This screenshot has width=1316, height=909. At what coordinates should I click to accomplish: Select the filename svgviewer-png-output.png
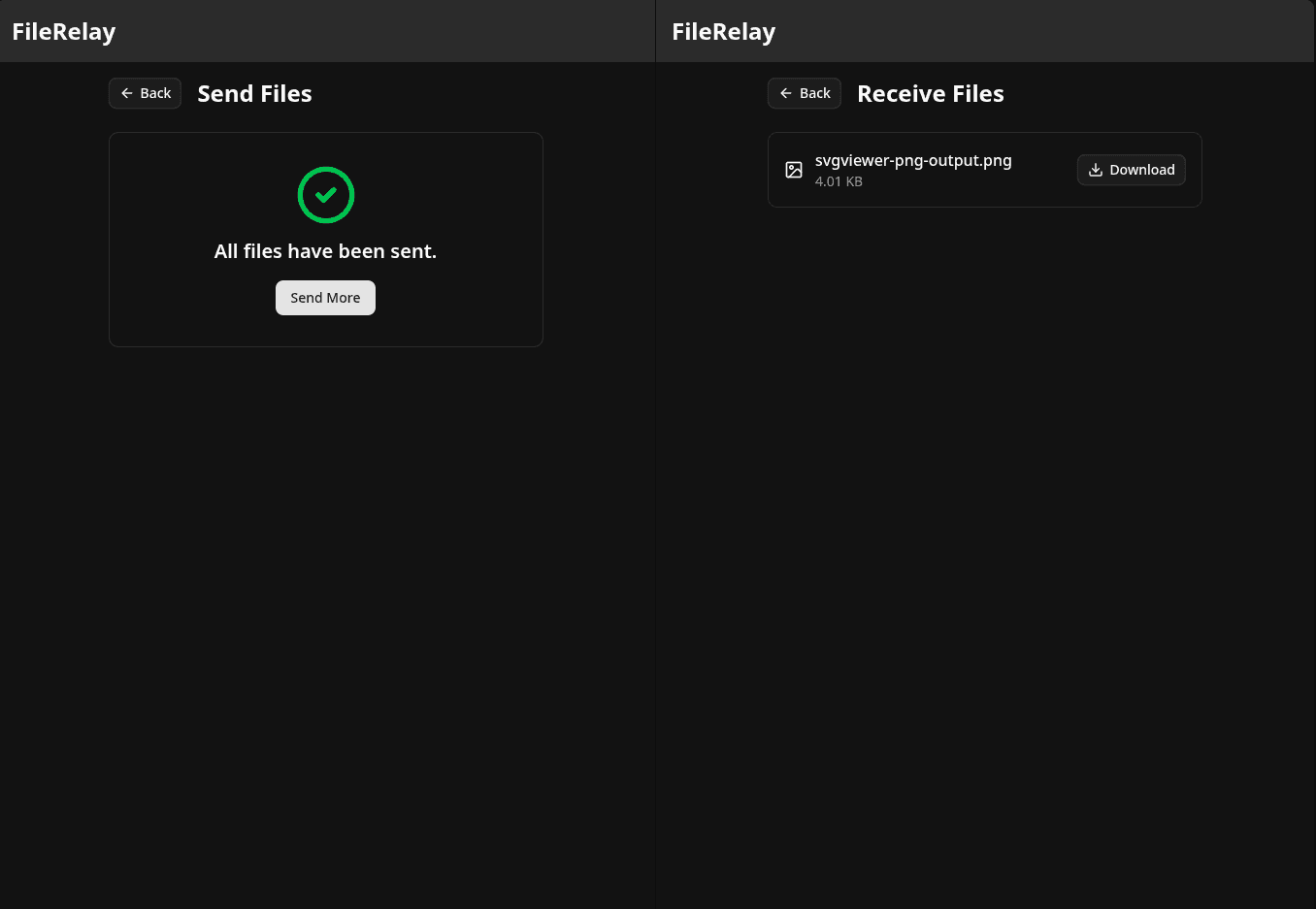click(x=913, y=160)
